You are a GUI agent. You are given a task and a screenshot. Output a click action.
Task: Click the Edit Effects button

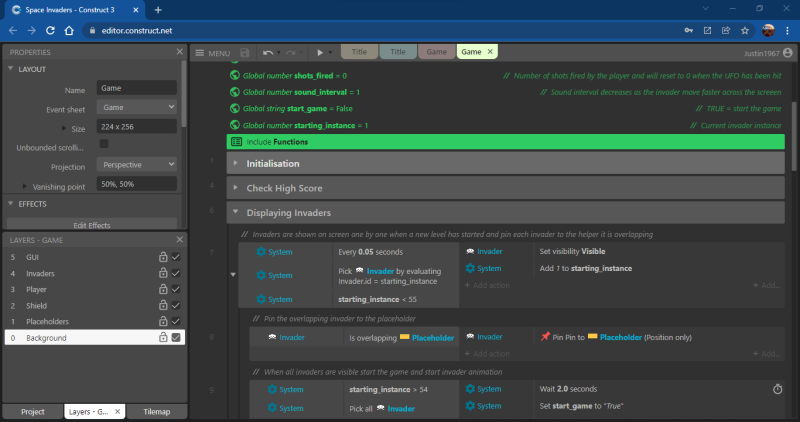tap(92, 225)
